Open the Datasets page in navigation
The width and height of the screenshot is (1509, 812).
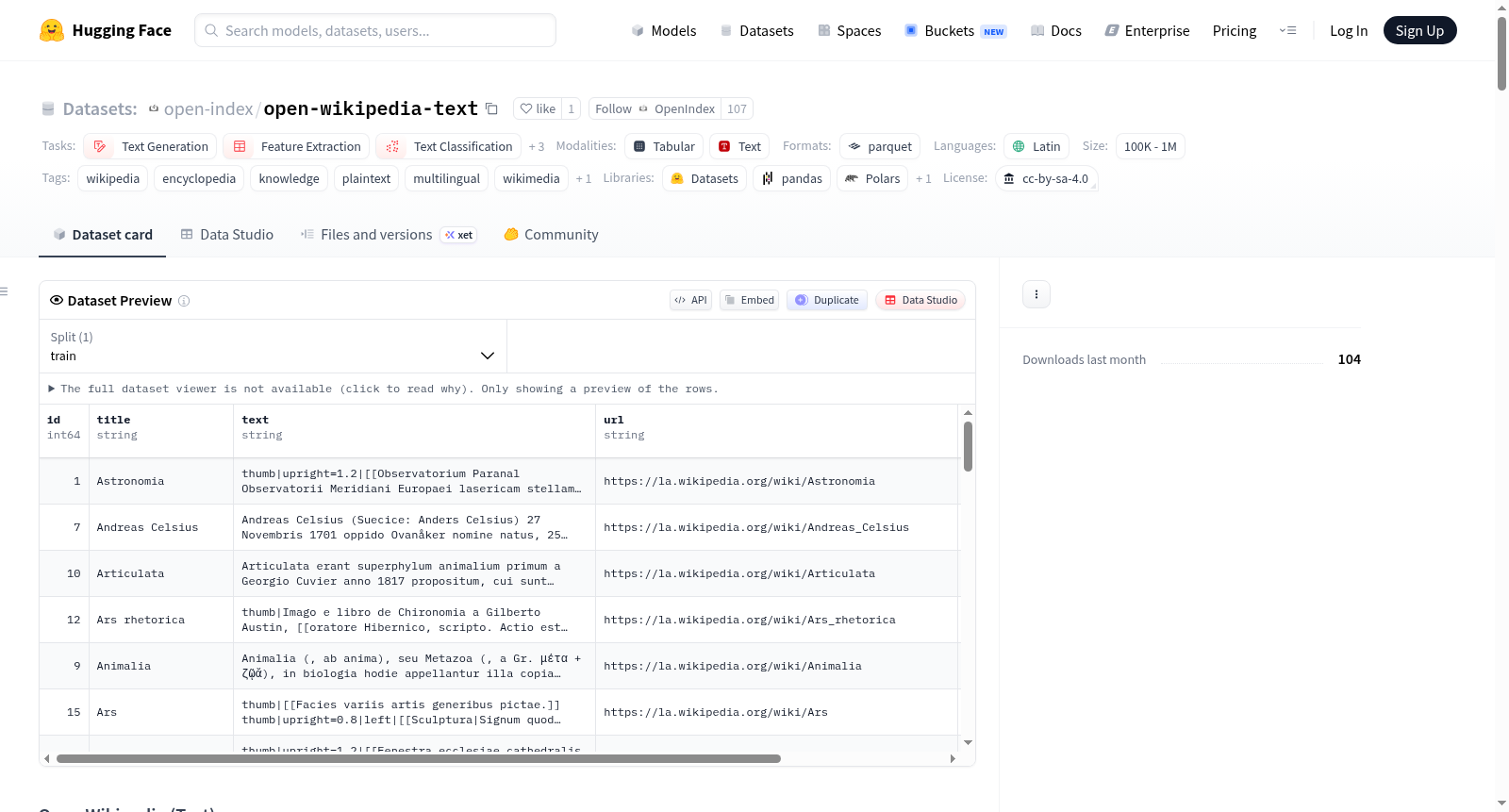756,30
